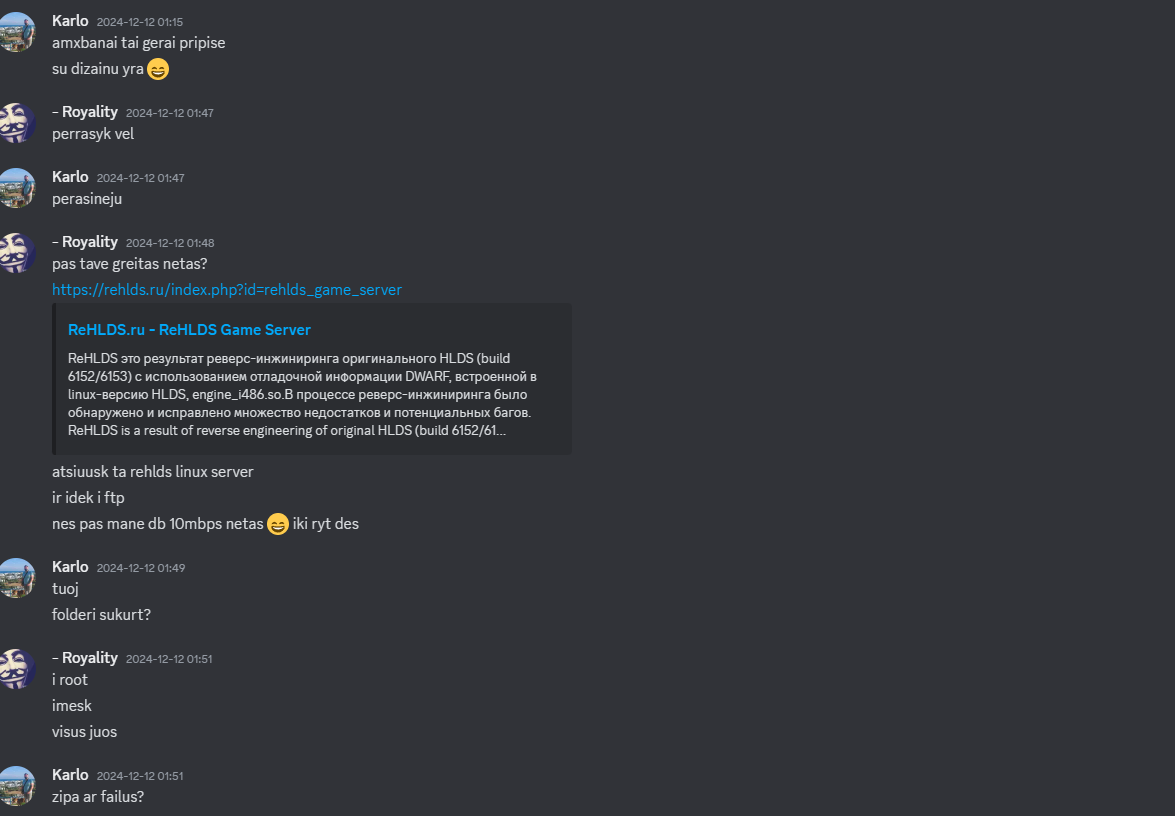
Task: Click the '– Royality' username at 01:51
Action: click(85, 658)
